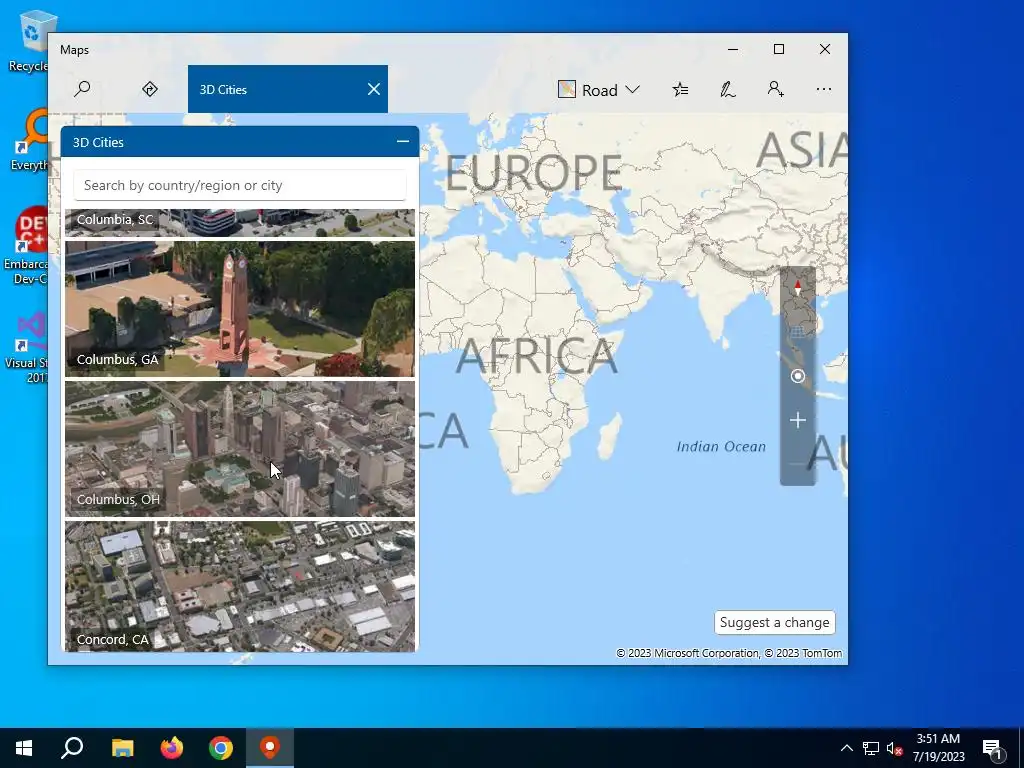Open the taskbar clock and date
The image size is (1024, 768).
(938, 748)
